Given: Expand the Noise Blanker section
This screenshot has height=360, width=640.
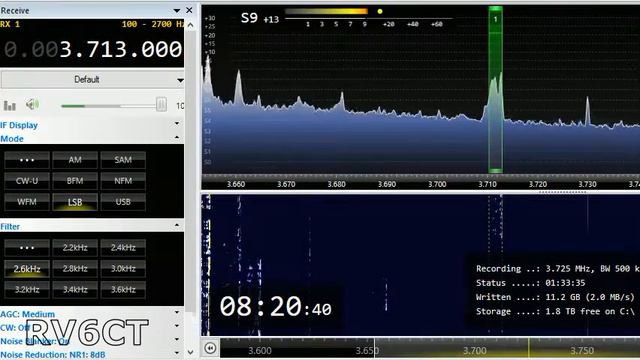Looking at the screenshot, I should [x=177, y=340].
